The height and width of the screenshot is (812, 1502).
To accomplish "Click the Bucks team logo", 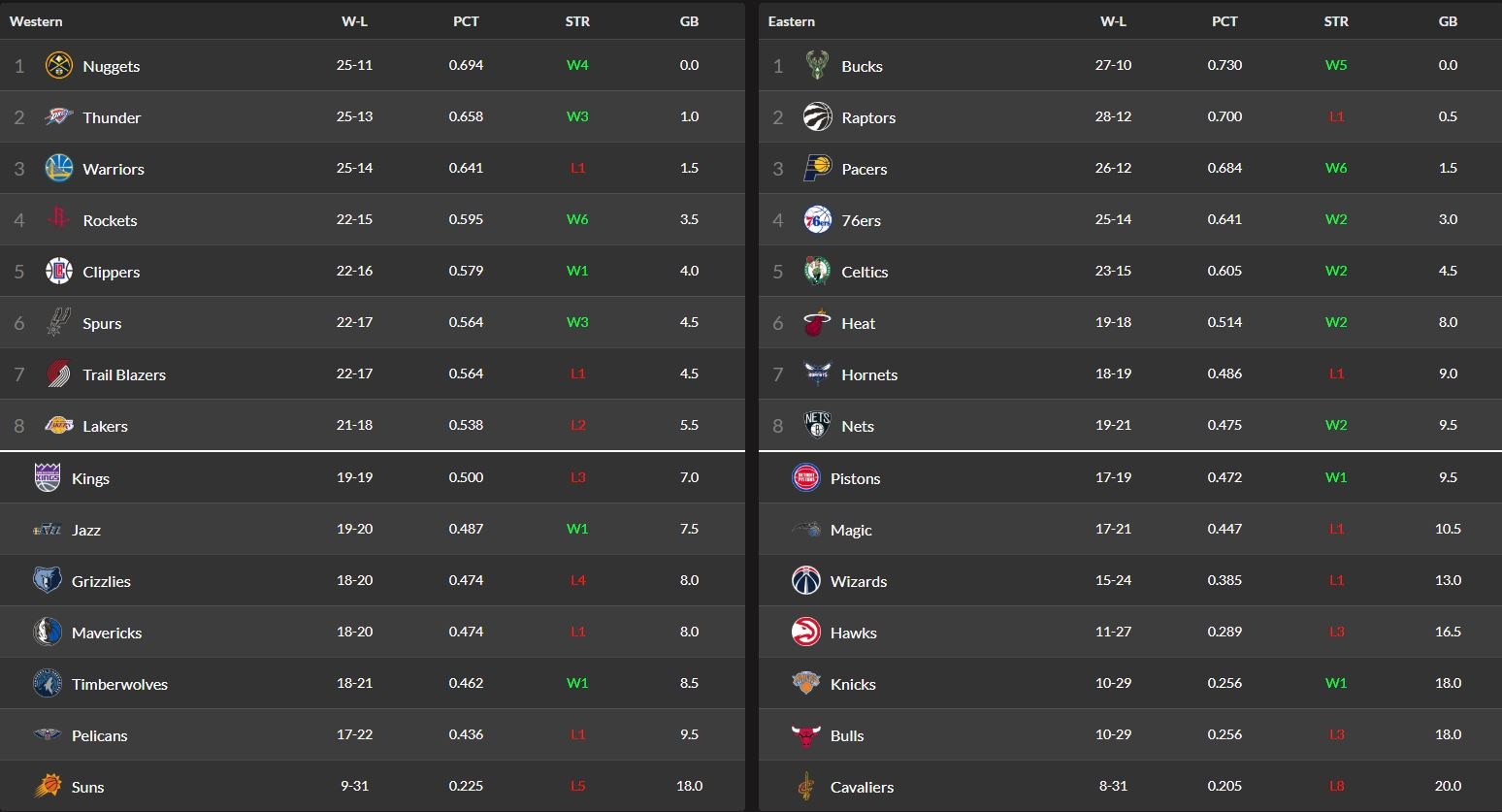I will point(817,66).
